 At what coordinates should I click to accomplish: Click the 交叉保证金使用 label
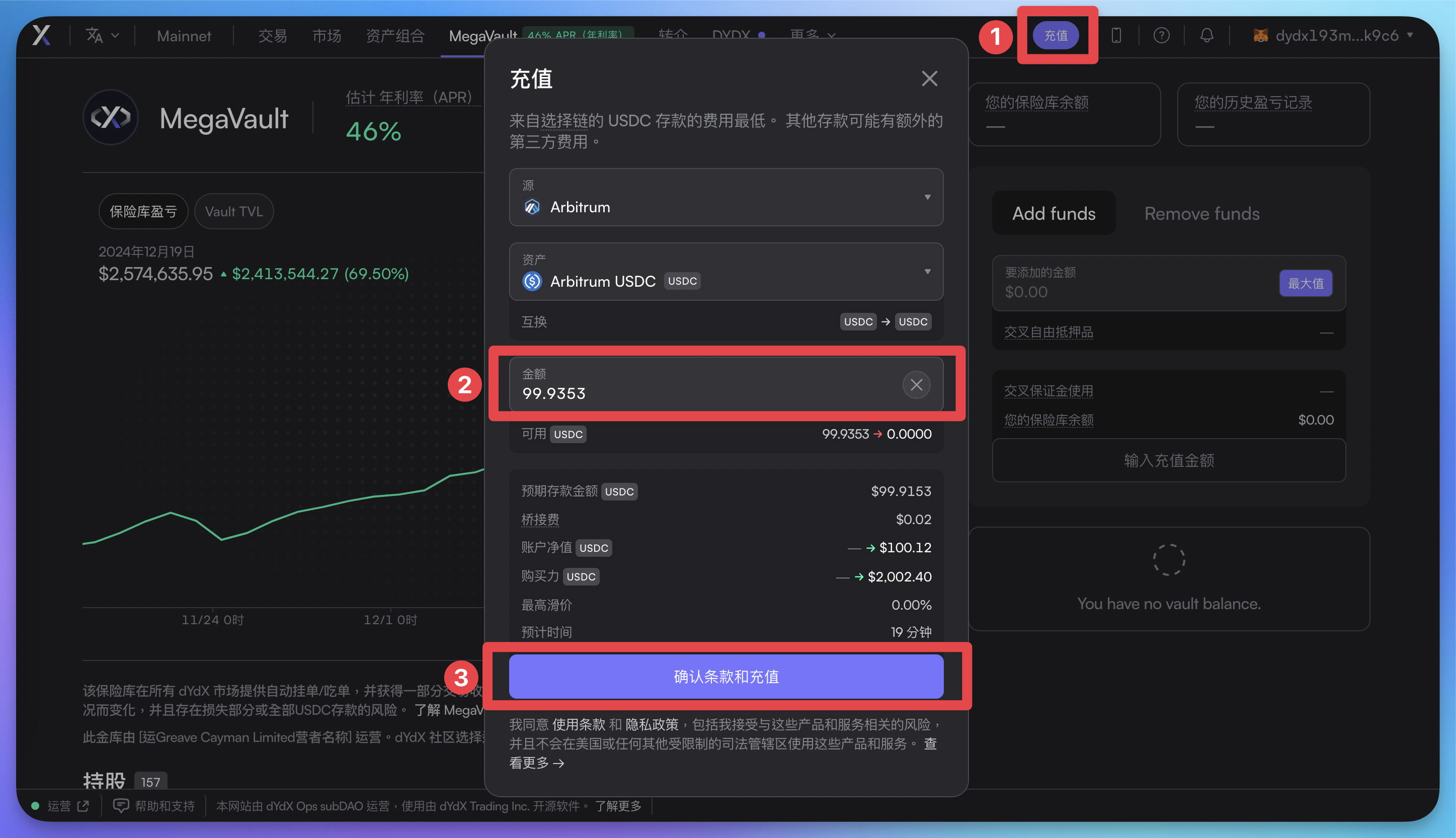(x=1048, y=391)
